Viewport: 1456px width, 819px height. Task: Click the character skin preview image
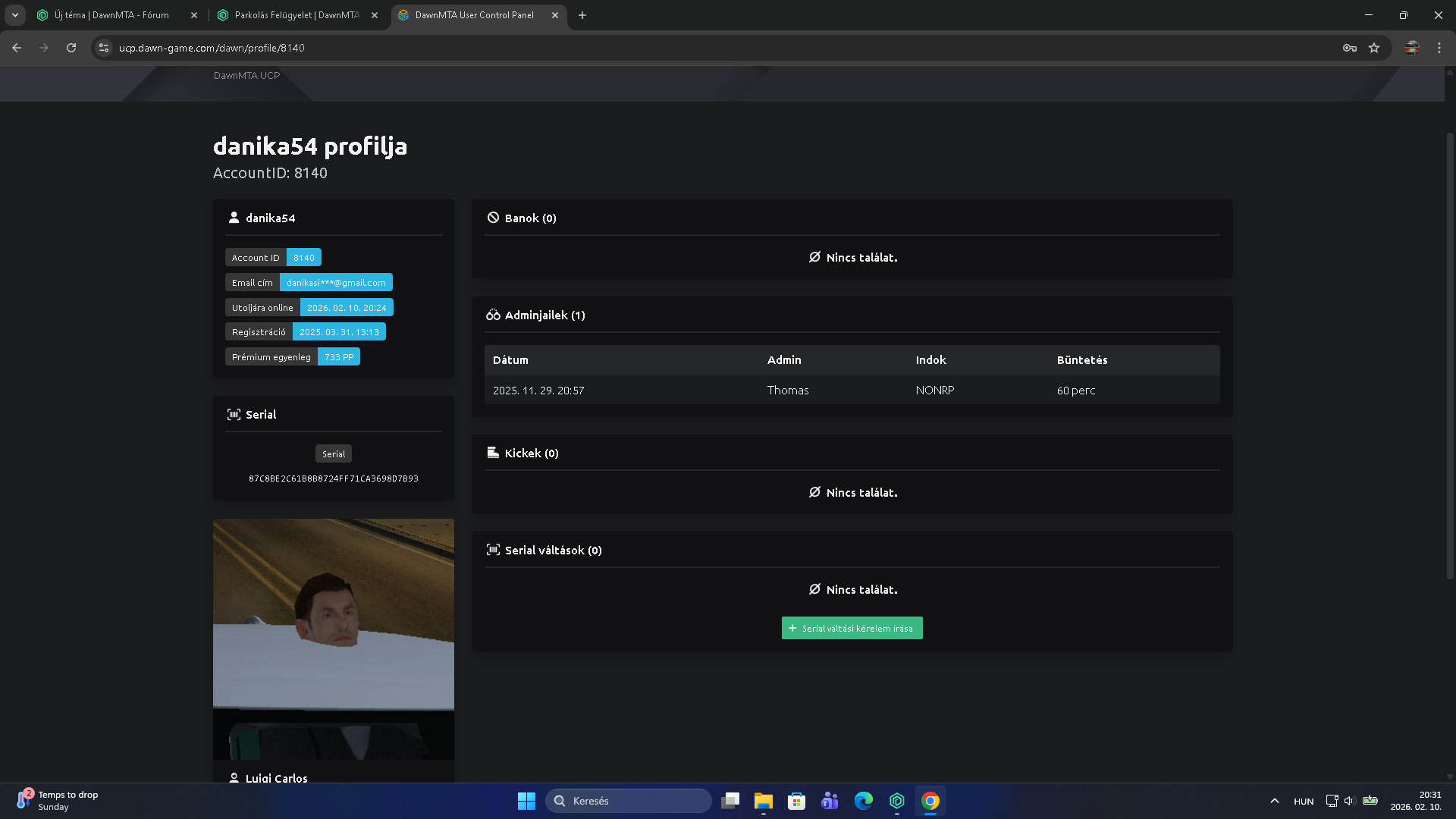click(x=333, y=639)
